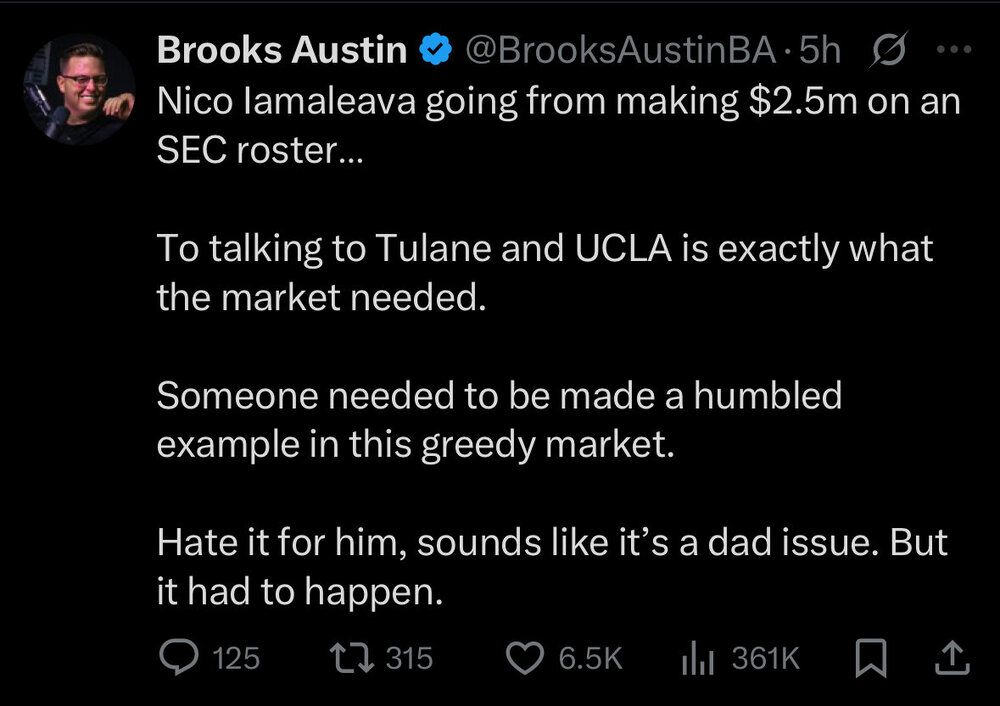
Task: Click the 5h post timestamp
Action: coord(826,52)
